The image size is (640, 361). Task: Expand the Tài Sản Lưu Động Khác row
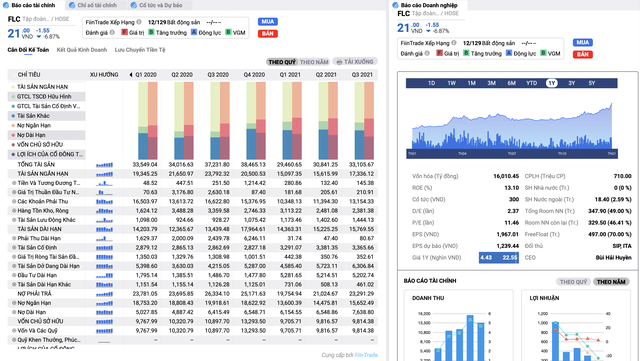point(14,220)
